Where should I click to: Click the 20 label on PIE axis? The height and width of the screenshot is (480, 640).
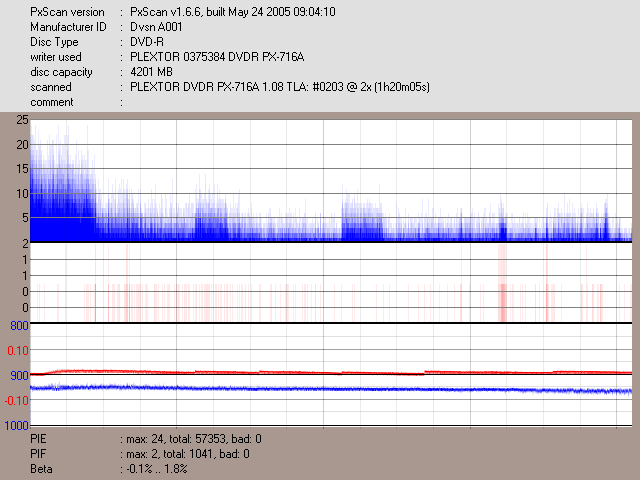(22, 144)
